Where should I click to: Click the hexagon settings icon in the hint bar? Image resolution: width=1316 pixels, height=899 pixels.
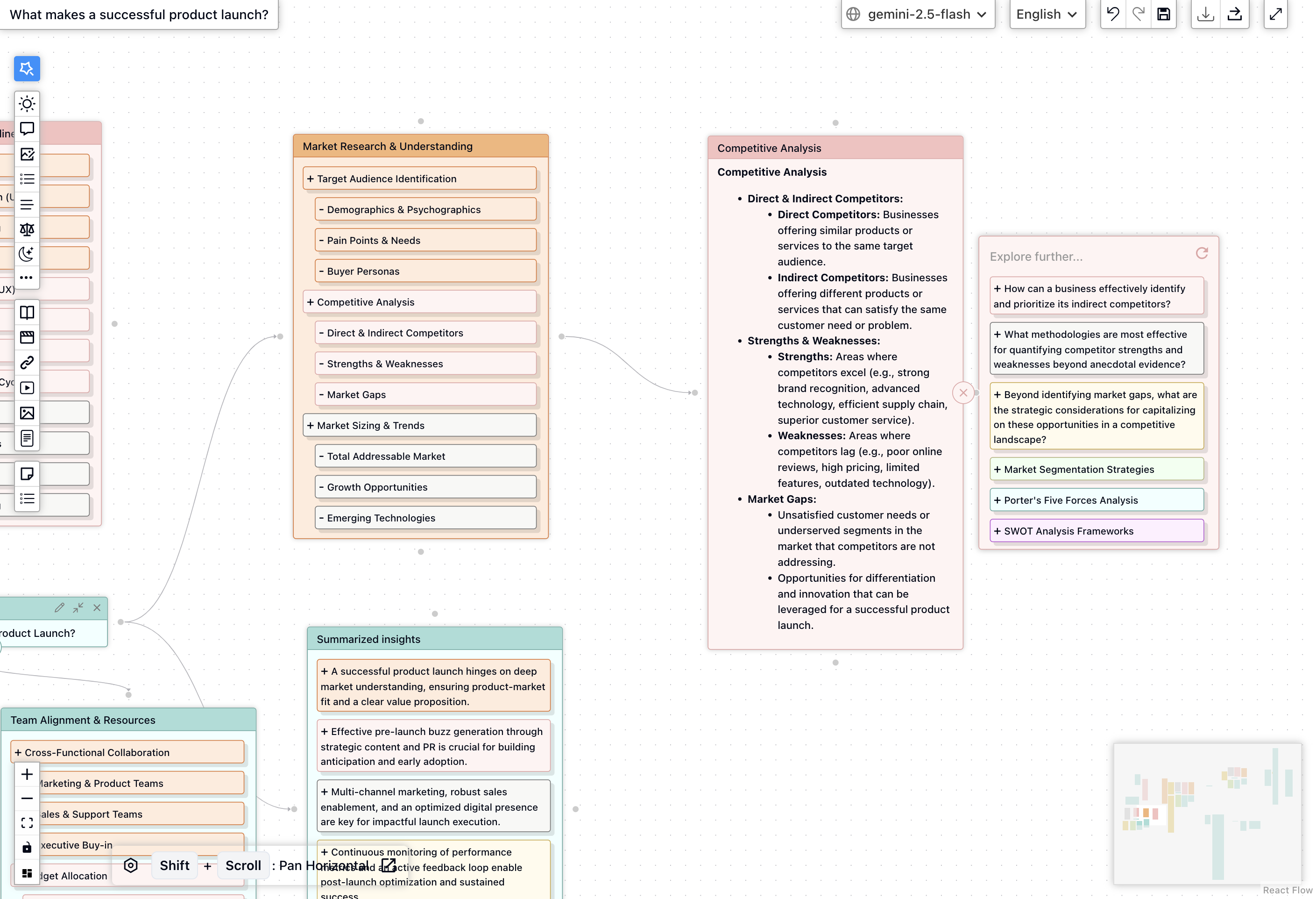coord(131,865)
